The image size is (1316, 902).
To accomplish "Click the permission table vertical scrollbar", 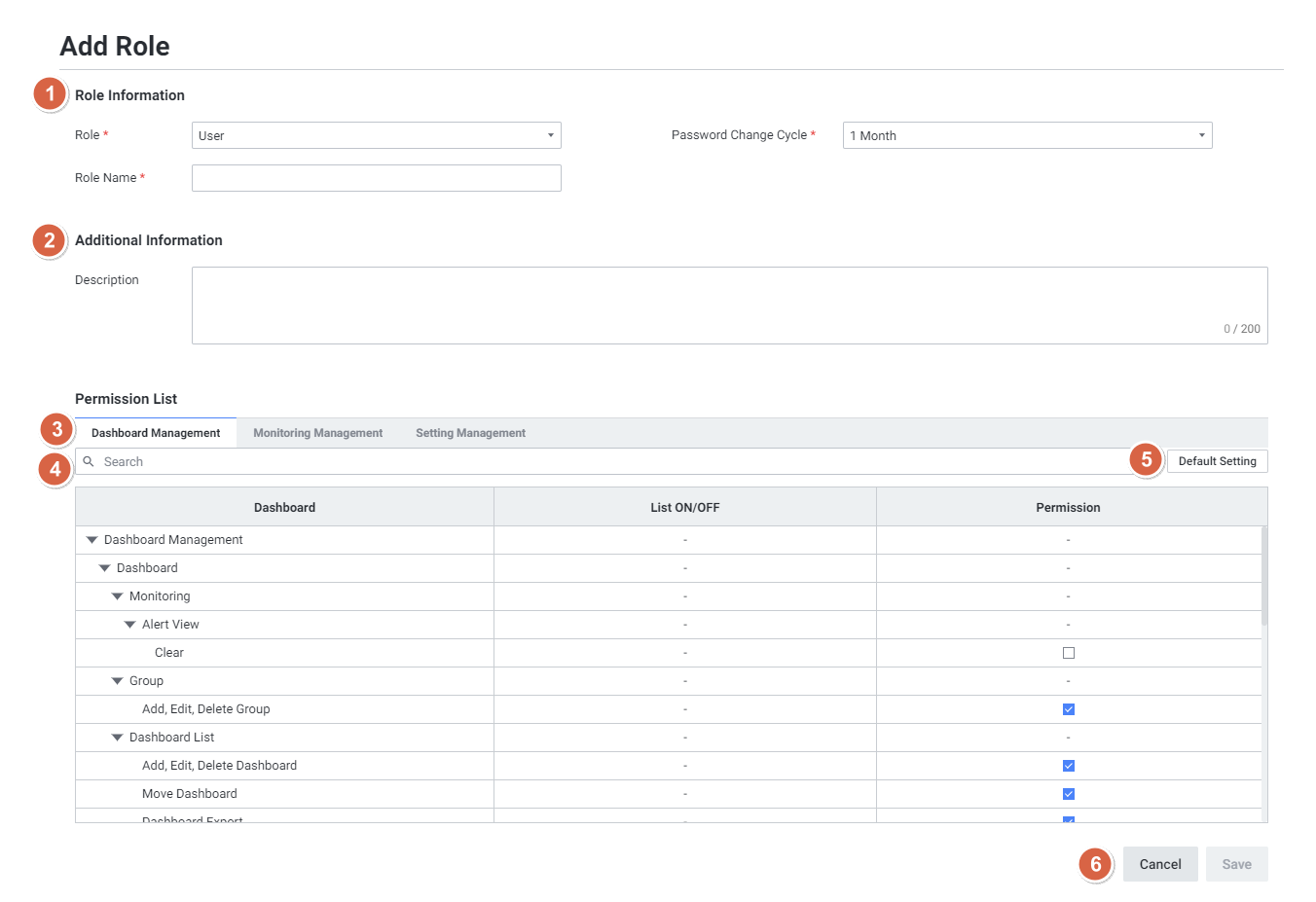I will click(1263, 576).
